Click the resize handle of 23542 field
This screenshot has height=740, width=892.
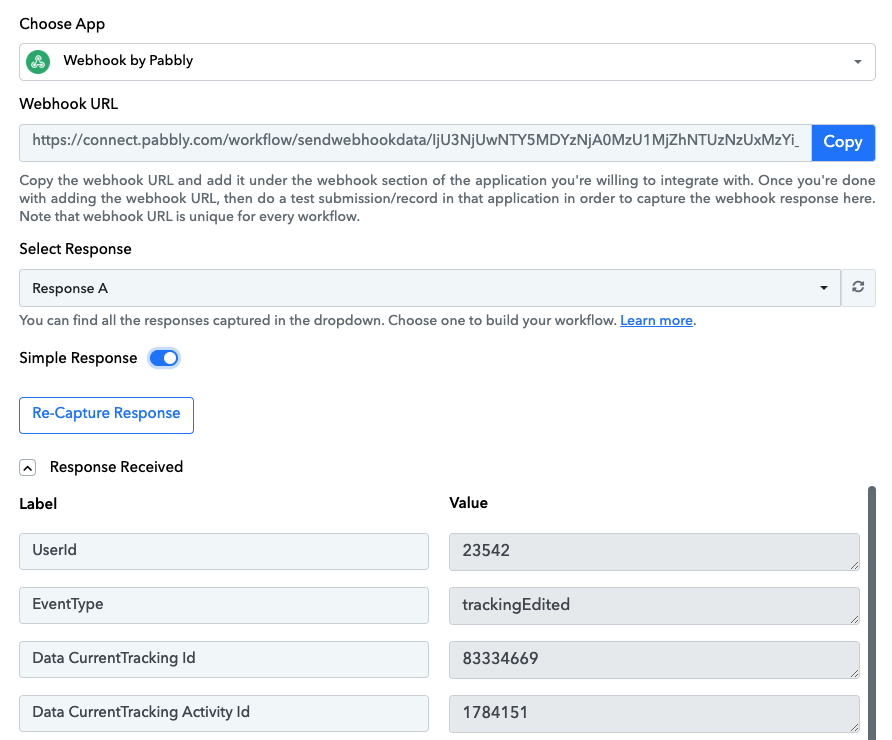point(854,565)
